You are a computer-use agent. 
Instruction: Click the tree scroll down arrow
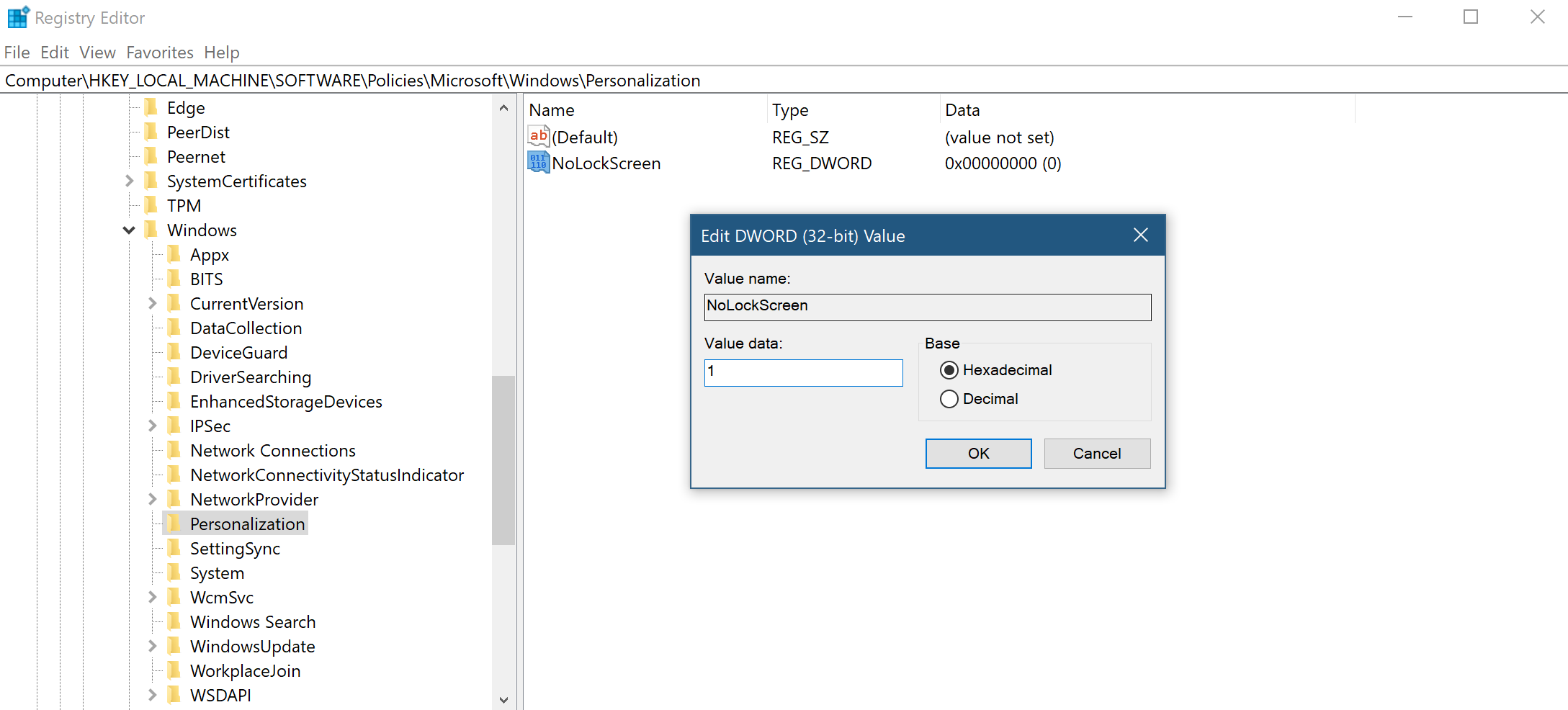[x=503, y=699]
